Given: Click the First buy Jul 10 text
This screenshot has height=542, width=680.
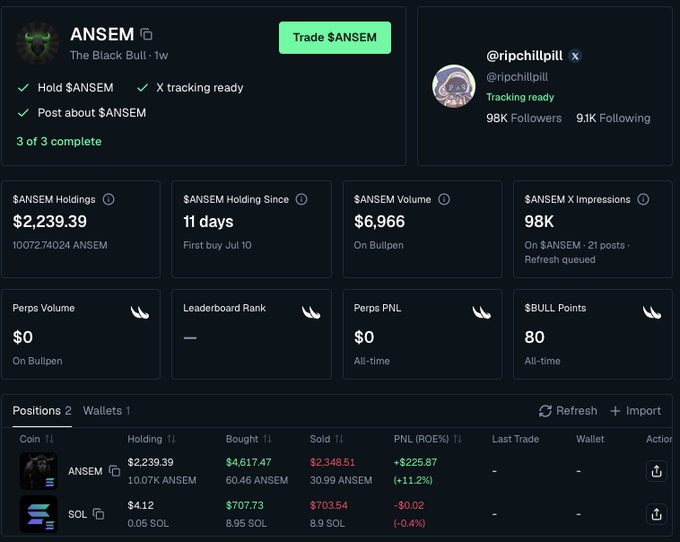Looking at the screenshot, I should coord(217,245).
